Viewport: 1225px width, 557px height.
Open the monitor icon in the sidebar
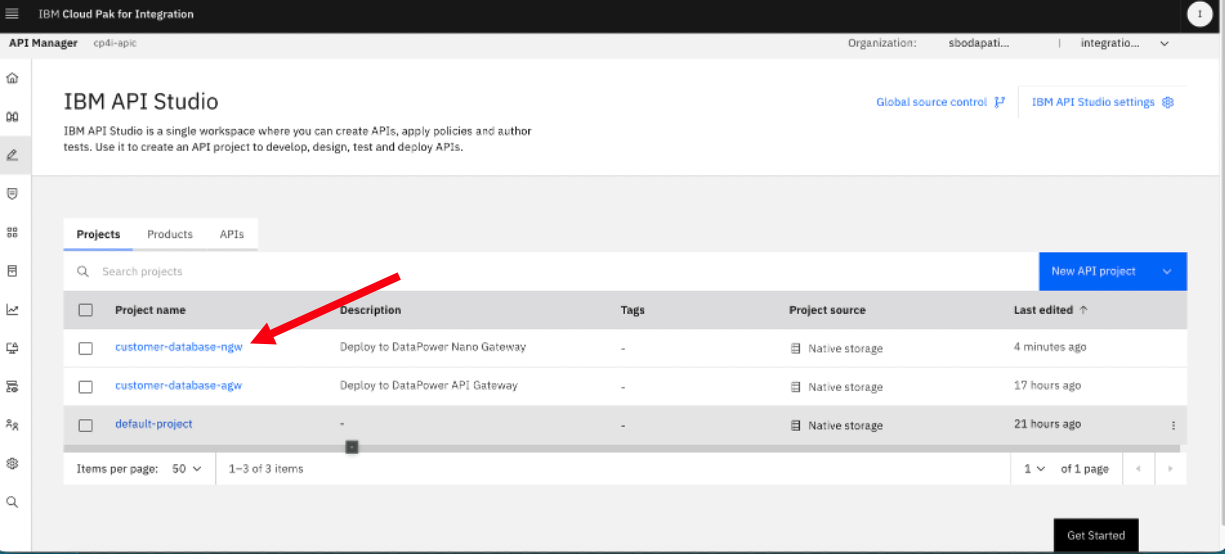(12, 348)
